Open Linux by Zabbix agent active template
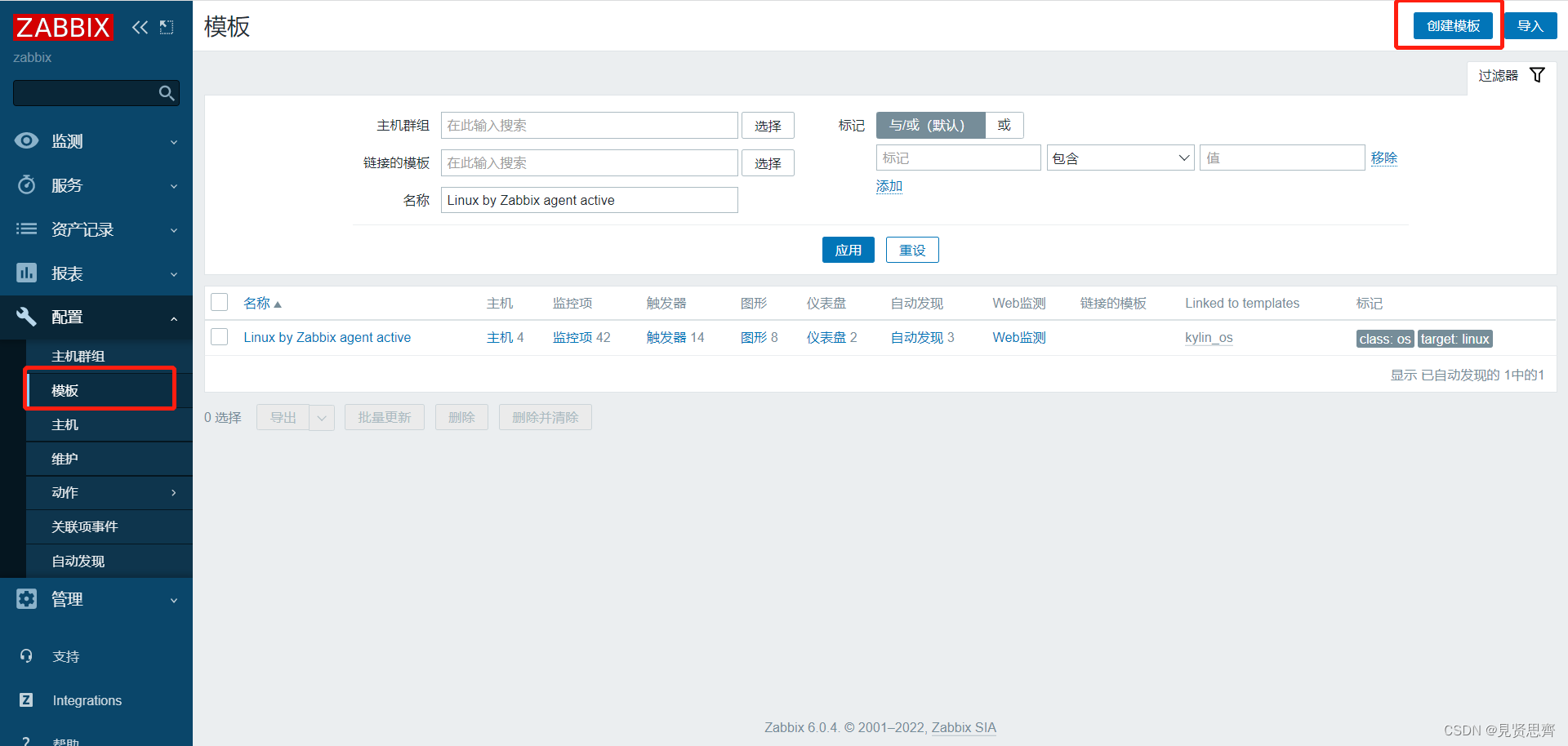The image size is (1568, 746). (327, 337)
